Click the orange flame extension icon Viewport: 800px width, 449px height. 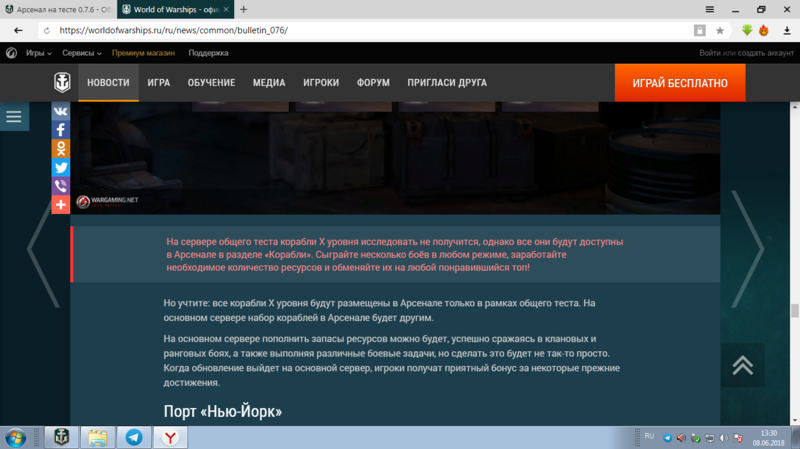764,30
